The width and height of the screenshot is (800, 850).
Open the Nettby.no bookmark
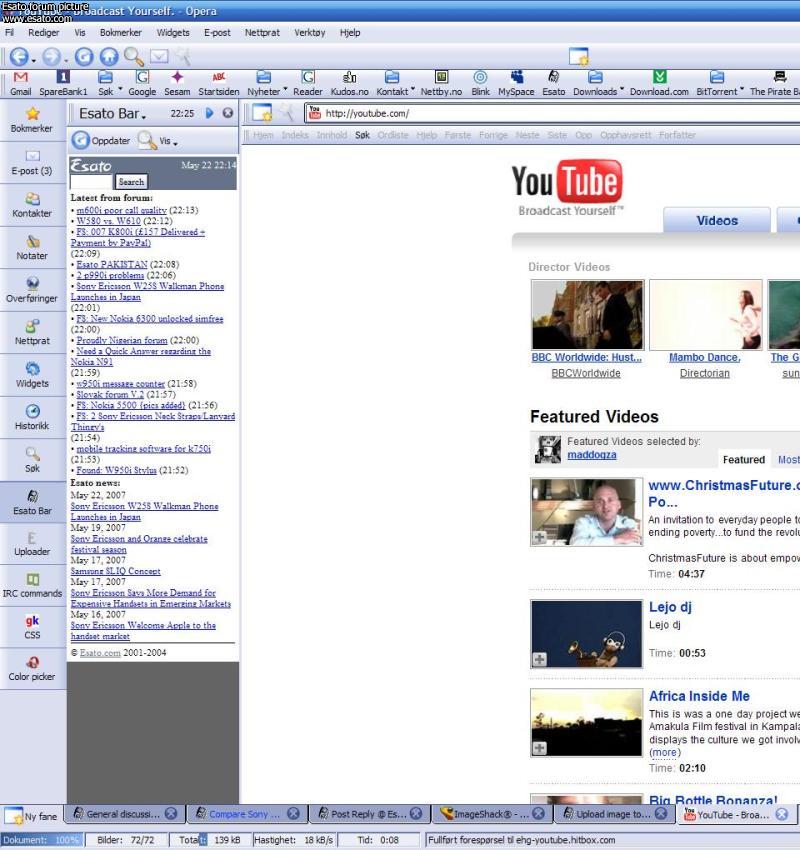click(441, 83)
